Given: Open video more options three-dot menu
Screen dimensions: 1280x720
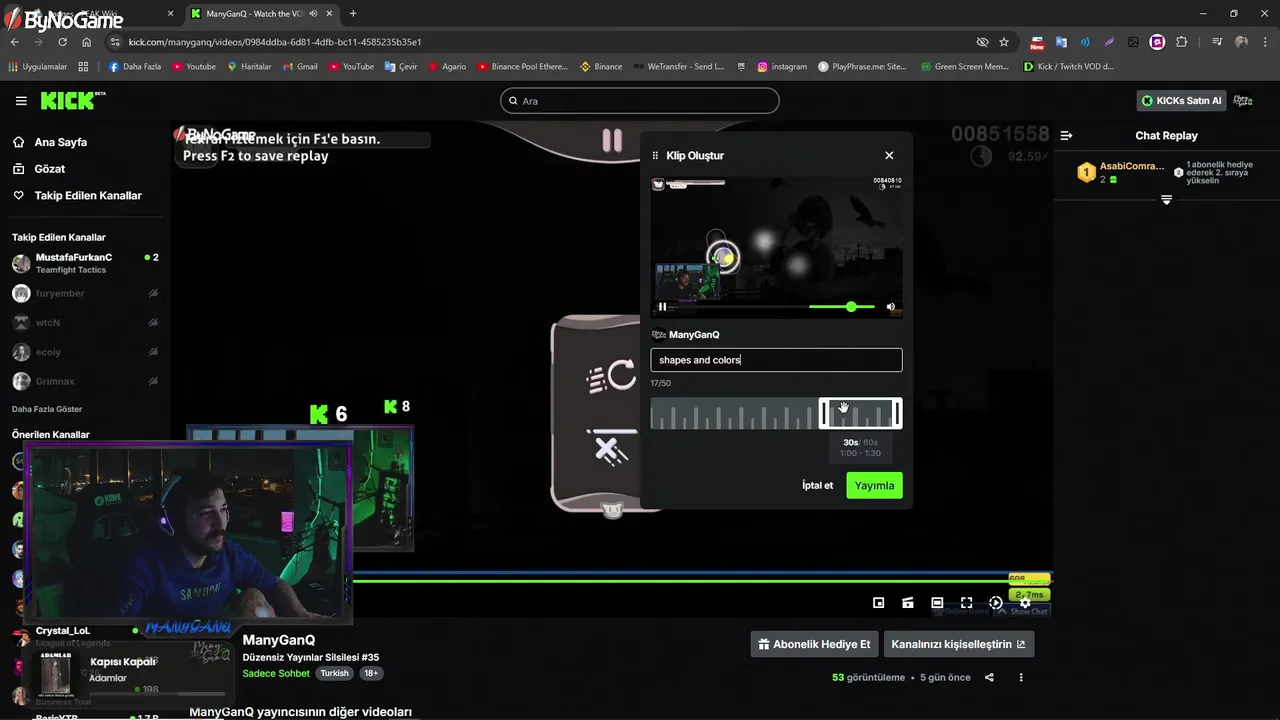Looking at the screenshot, I should 1021,677.
